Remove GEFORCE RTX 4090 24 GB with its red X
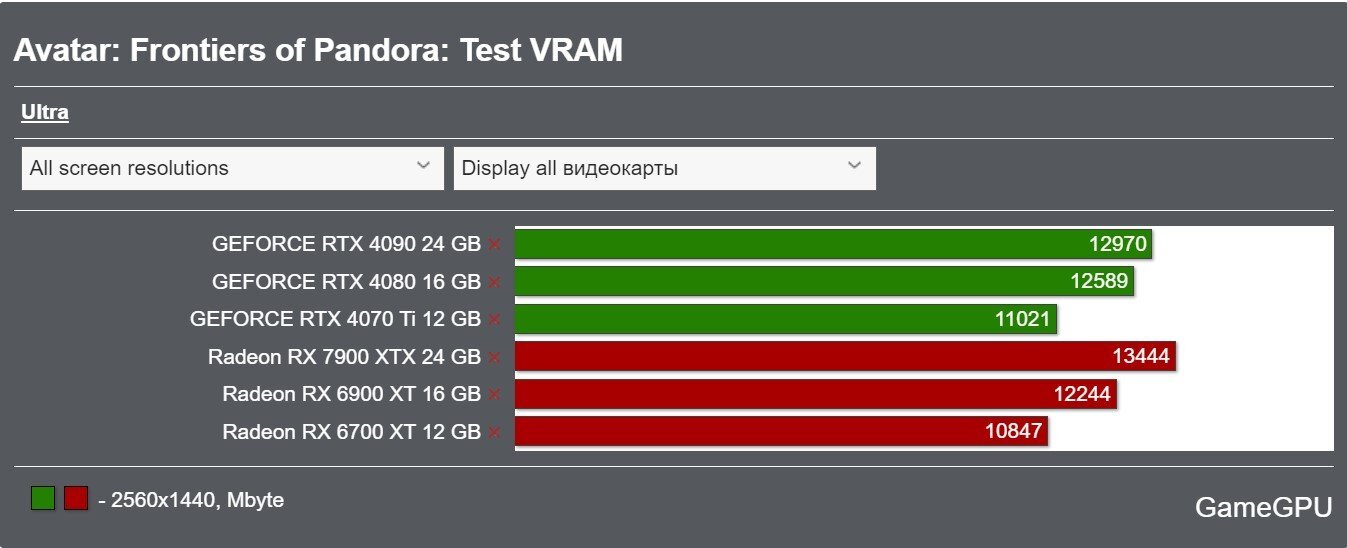Viewport: 1347px width, 548px height. click(494, 244)
